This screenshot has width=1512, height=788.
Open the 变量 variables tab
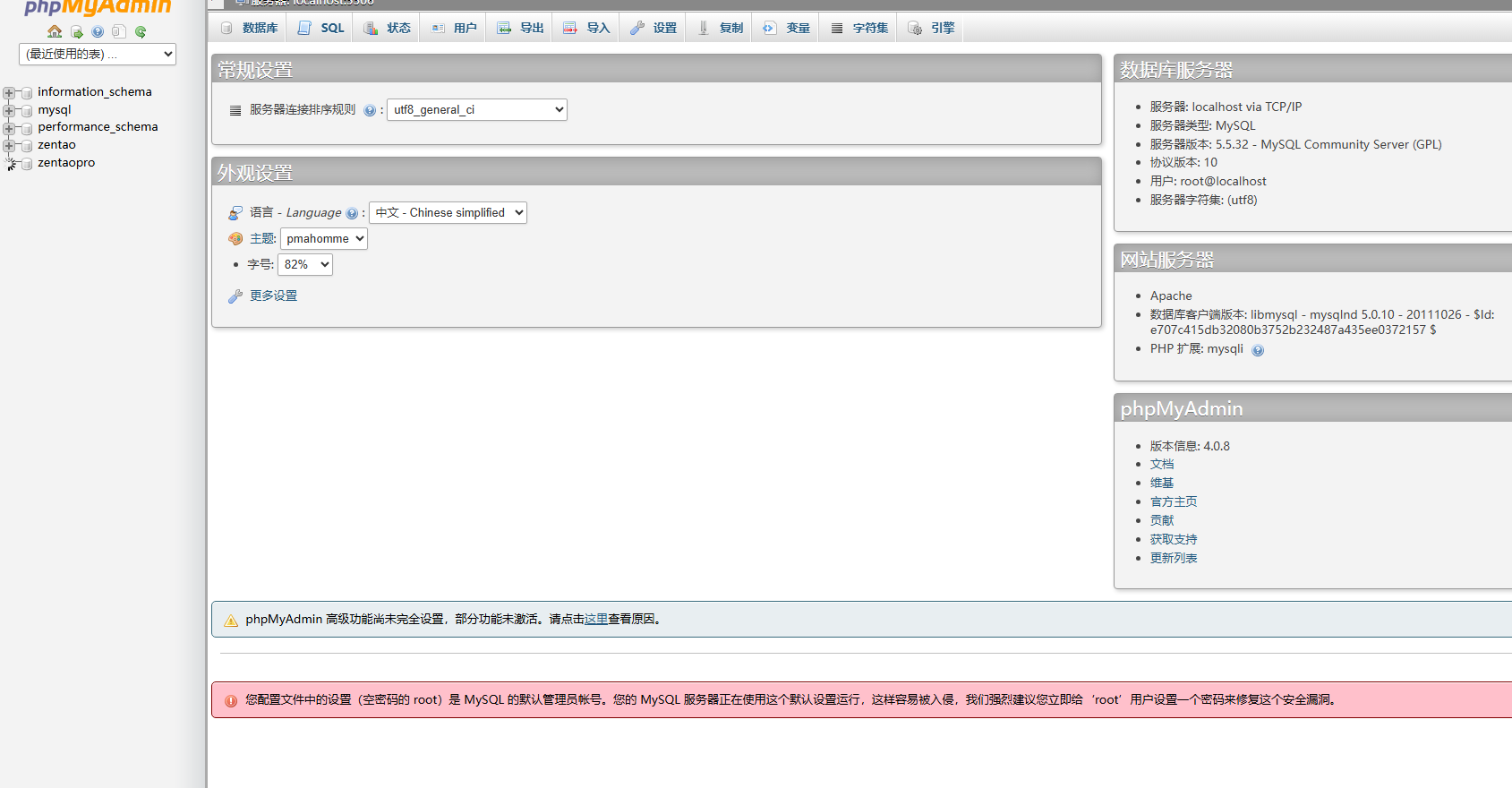(786, 28)
